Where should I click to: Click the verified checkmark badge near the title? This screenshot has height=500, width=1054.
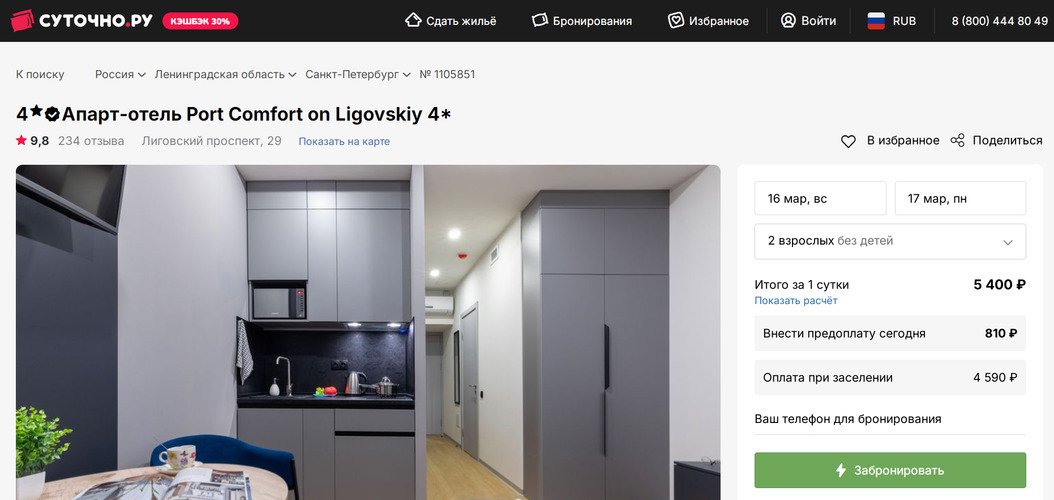pos(52,114)
